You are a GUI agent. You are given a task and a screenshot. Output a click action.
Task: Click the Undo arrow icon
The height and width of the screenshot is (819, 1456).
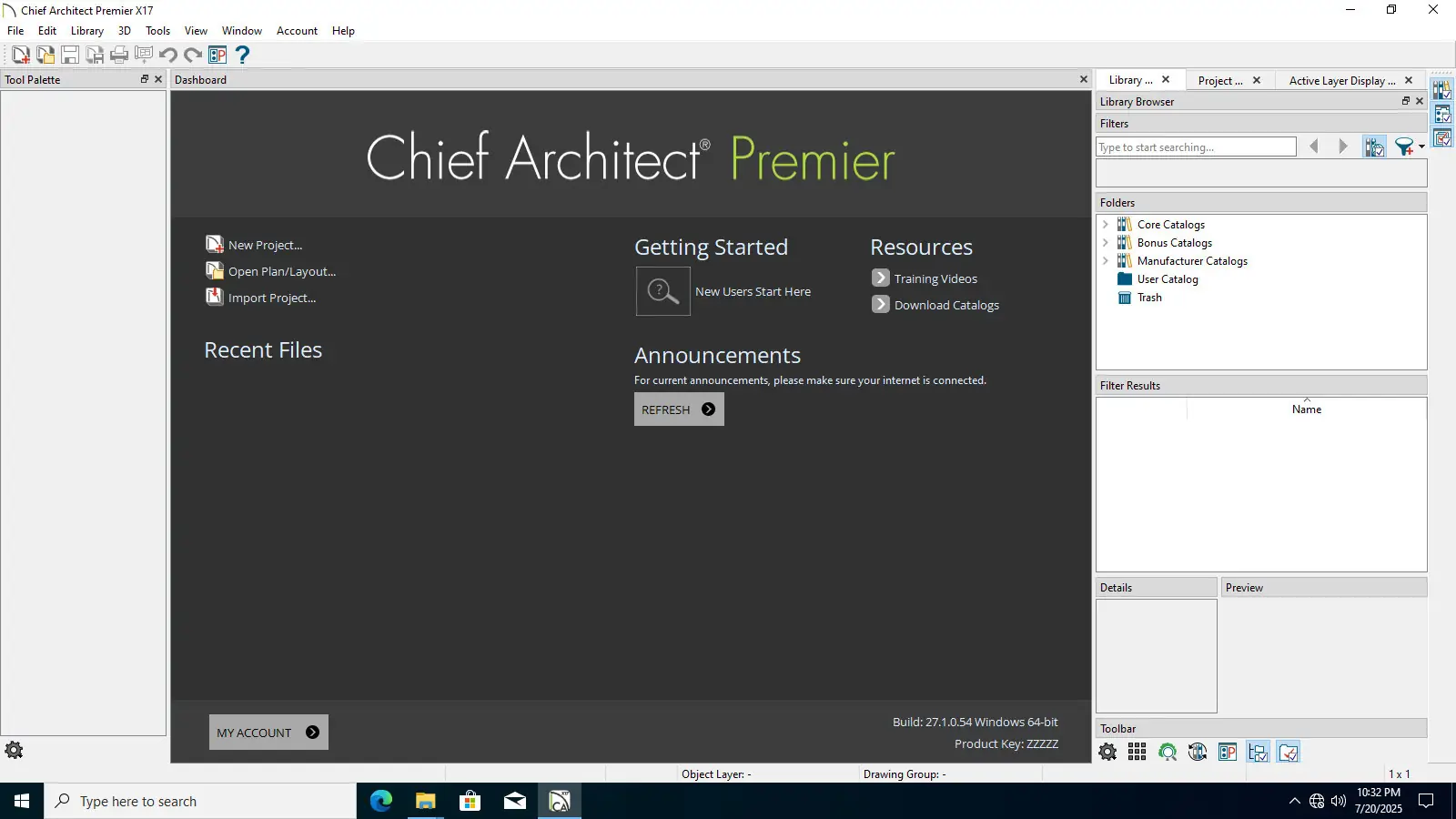[x=168, y=56]
